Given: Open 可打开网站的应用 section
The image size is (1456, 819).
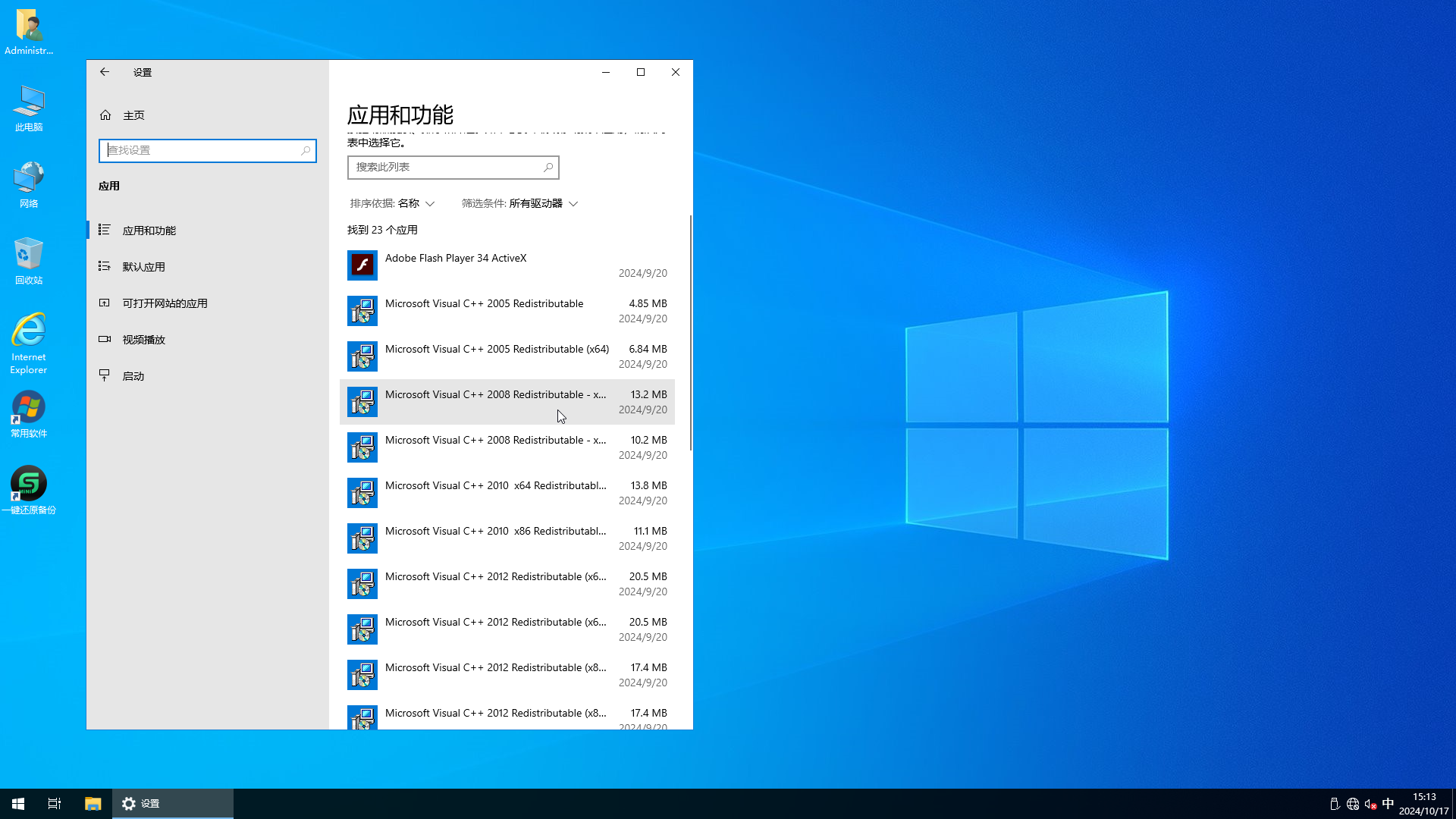Looking at the screenshot, I should [x=208, y=303].
